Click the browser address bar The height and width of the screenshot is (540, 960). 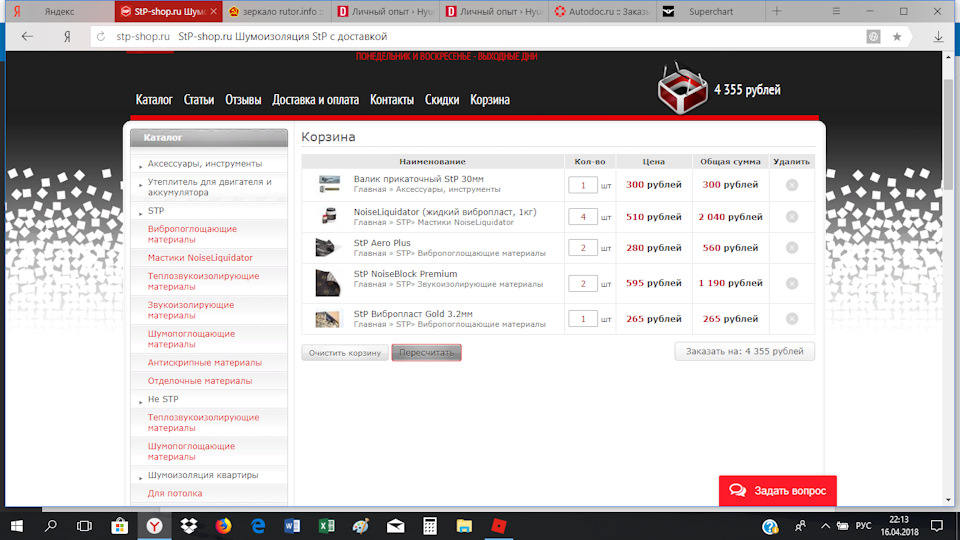pyautogui.click(x=478, y=37)
